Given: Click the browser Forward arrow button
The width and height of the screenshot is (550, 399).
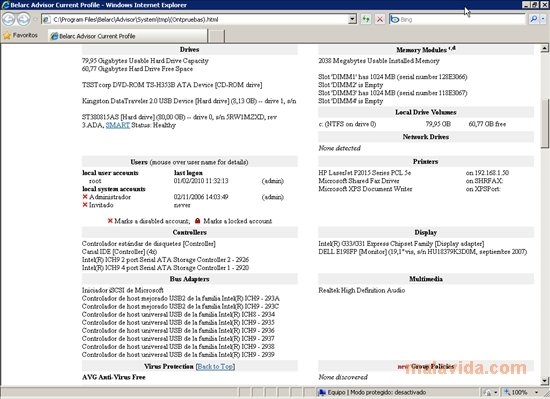Looking at the screenshot, I should 23,19.
